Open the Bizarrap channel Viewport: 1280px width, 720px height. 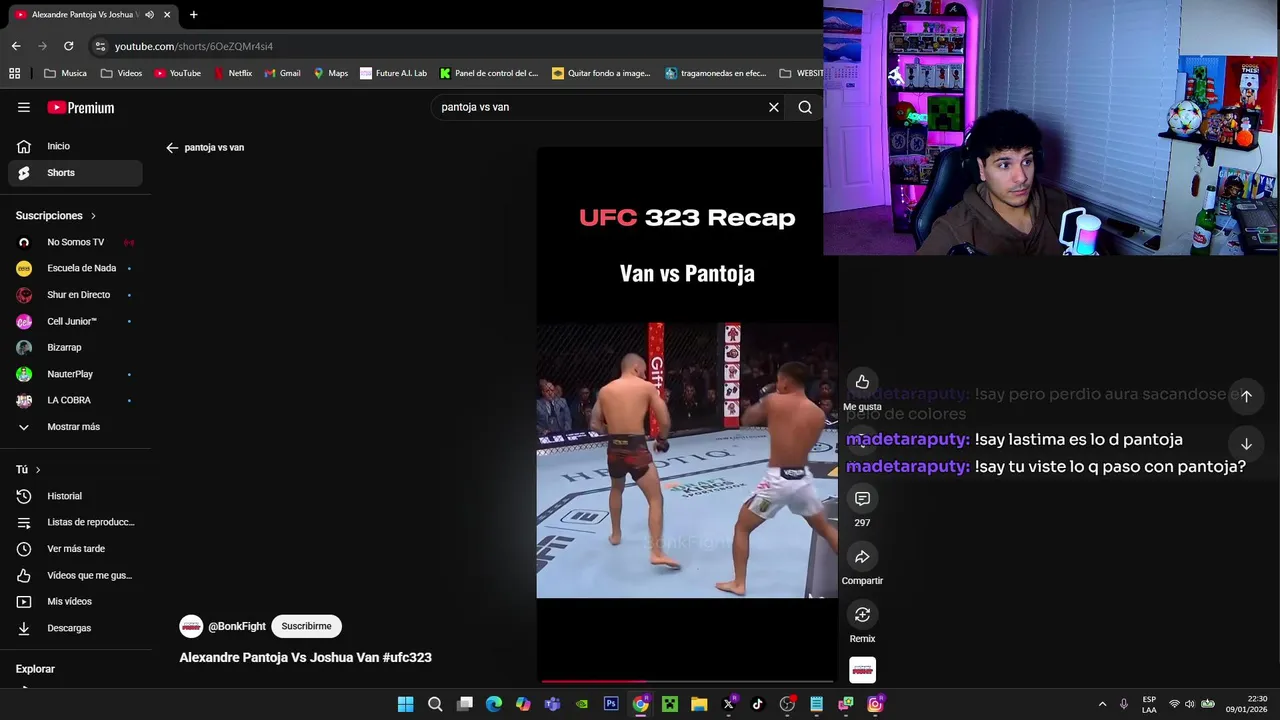tap(75, 347)
